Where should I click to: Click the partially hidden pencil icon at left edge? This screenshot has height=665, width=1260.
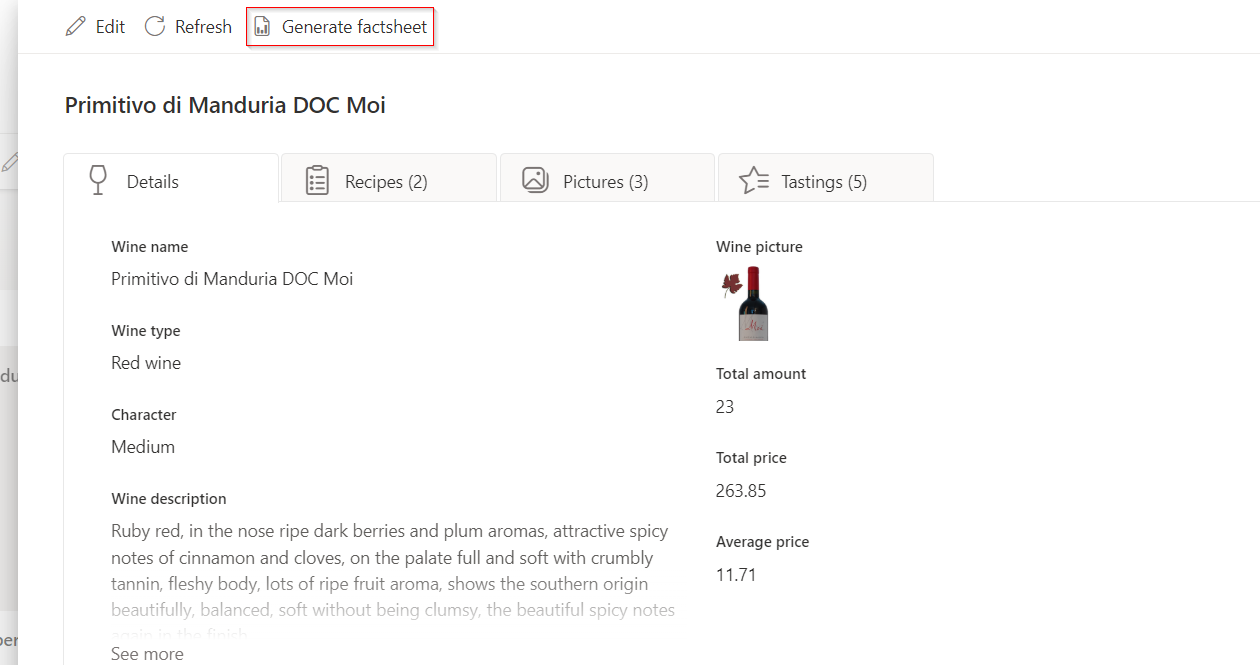[x=10, y=162]
